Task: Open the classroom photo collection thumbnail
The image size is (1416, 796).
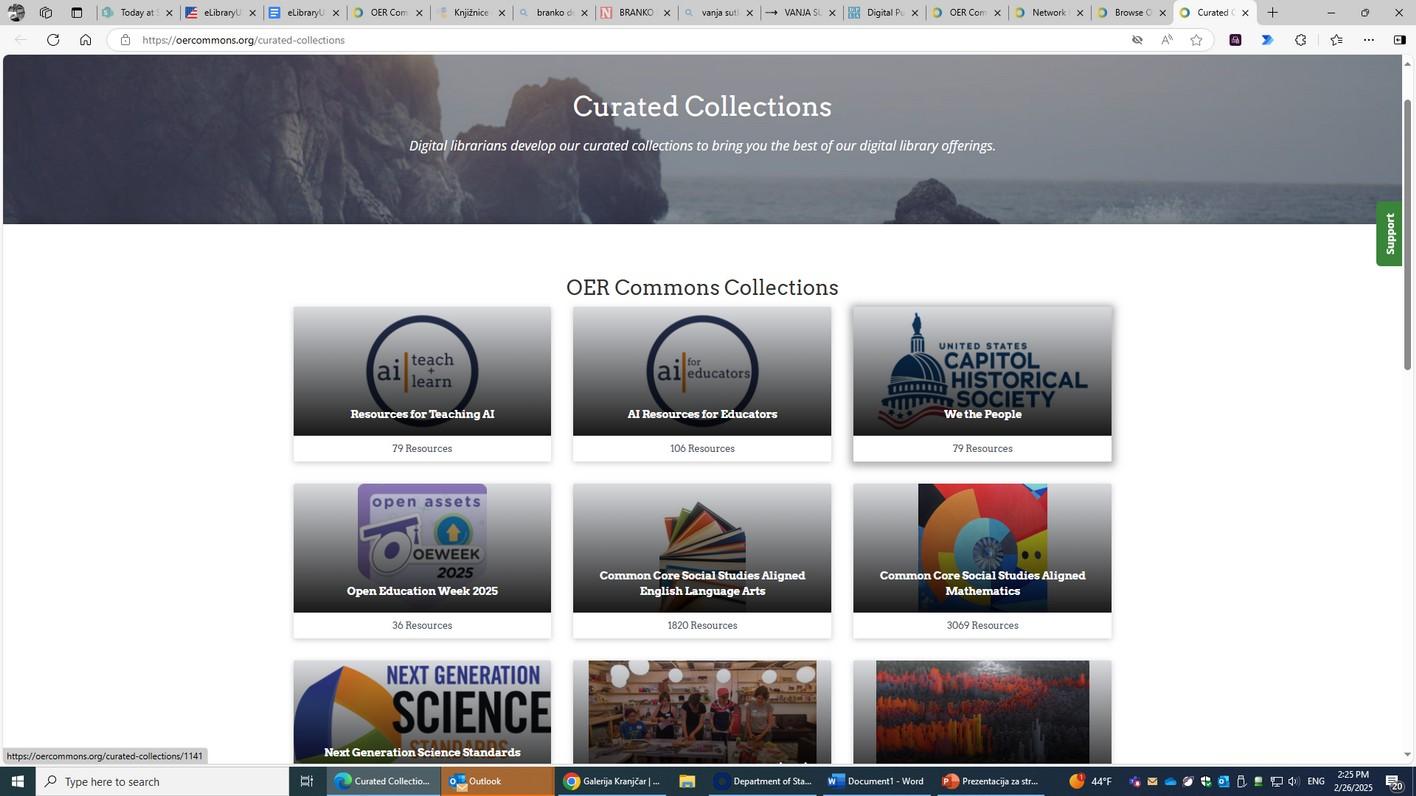Action: click(702, 712)
